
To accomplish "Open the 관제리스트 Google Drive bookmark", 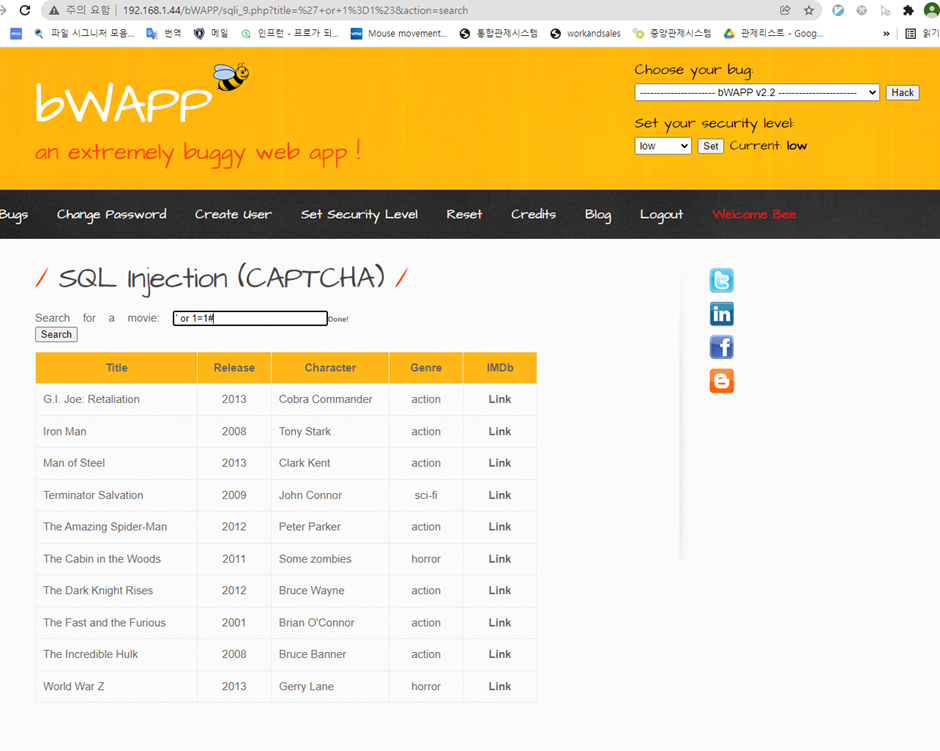I will (773, 34).
